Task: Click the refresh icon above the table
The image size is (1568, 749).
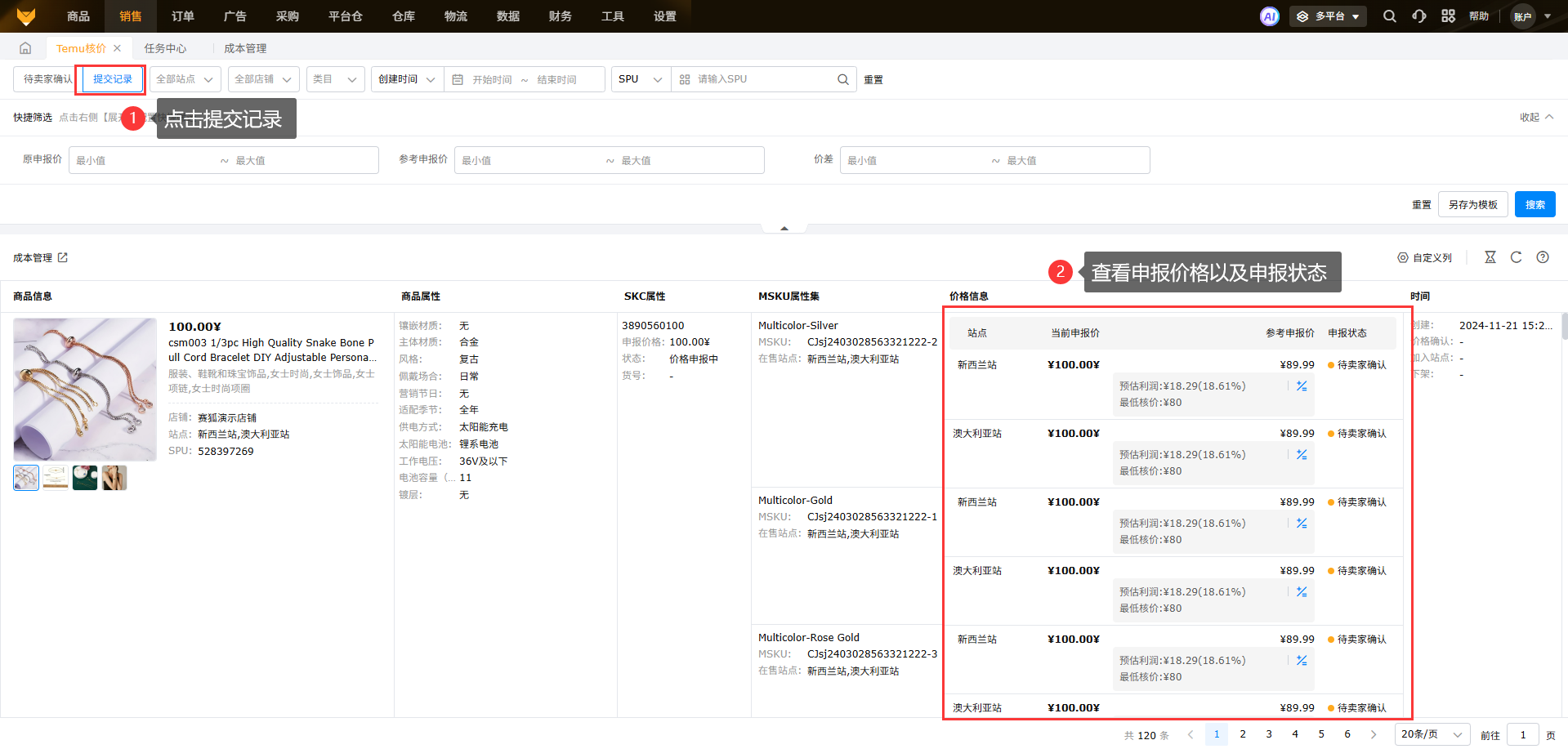Action: coord(1516,257)
